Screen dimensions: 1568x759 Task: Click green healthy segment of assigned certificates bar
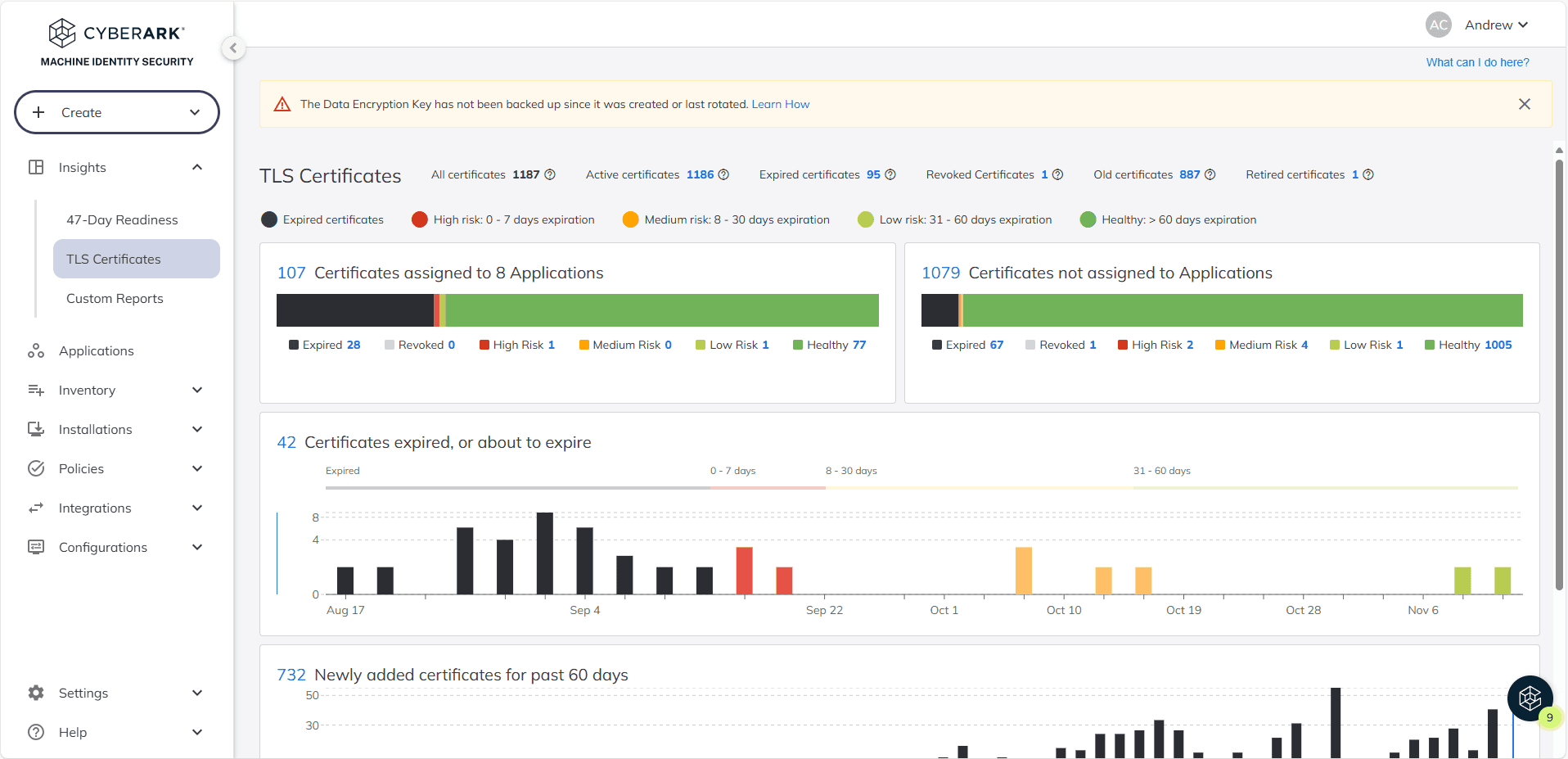coord(662,310)
